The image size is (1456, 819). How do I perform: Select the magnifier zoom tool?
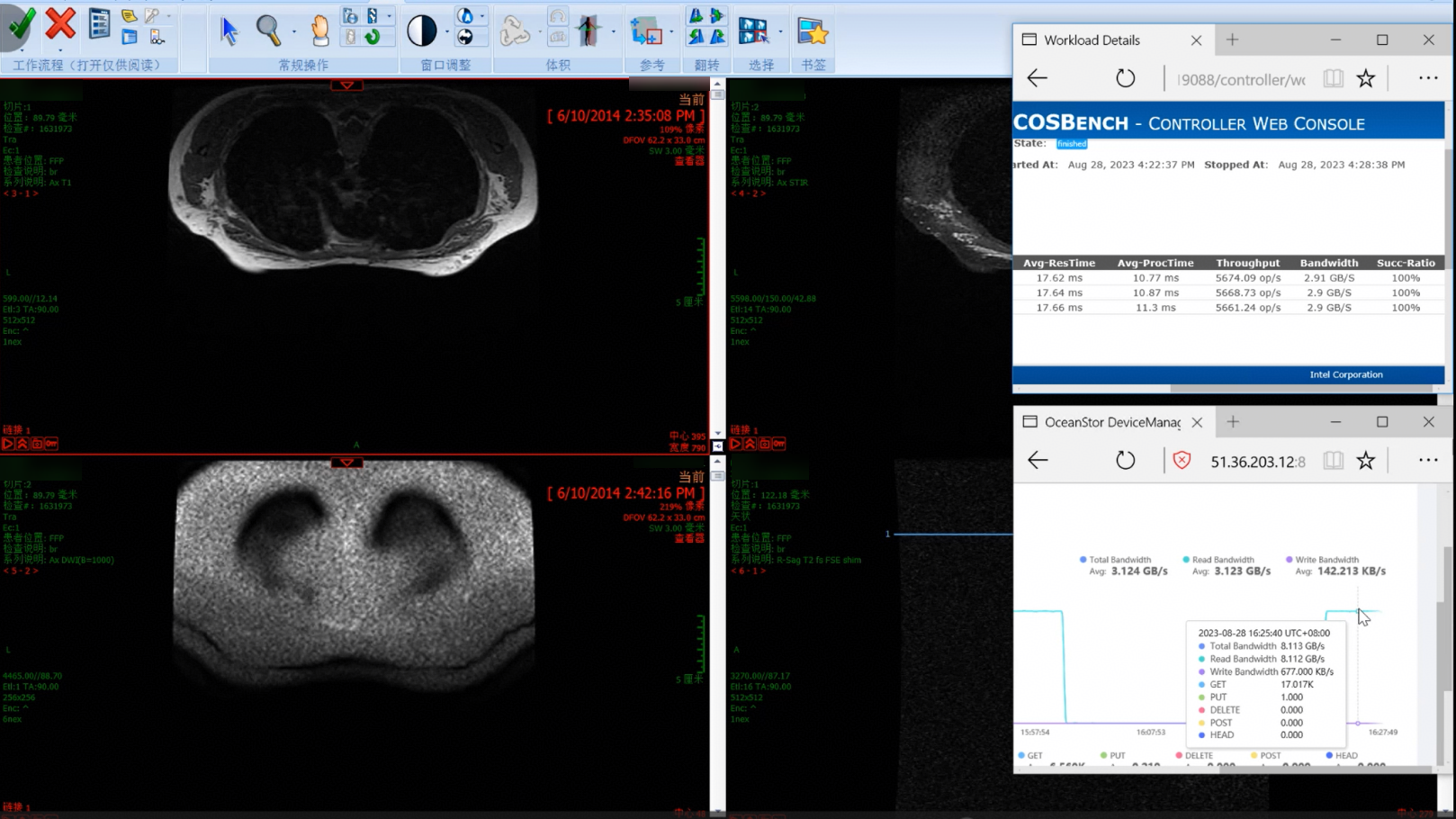pyautogui.click(x=268, y=31)
